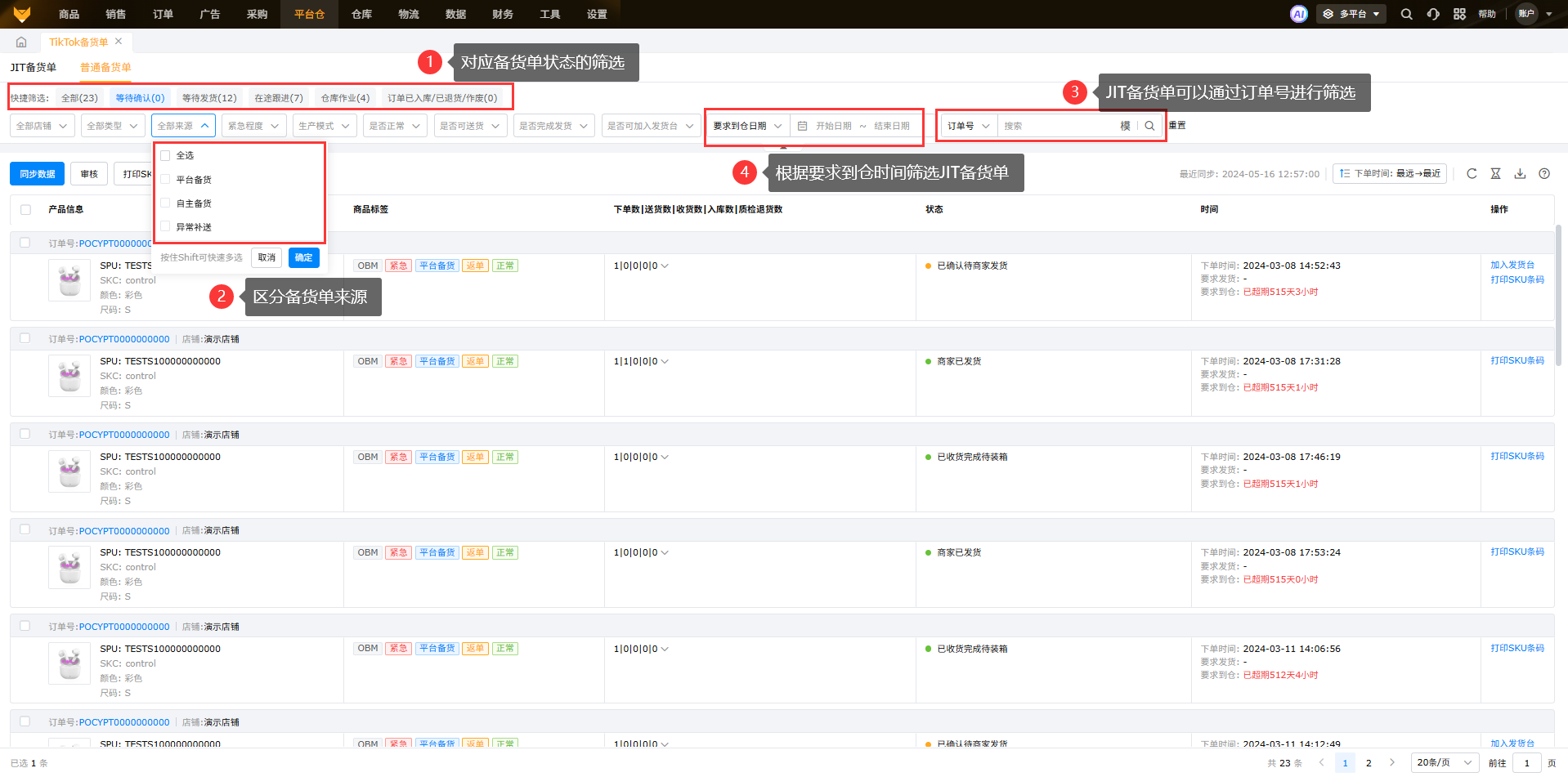Expand the 全部店铺 filter dropdown

(43, 126)
